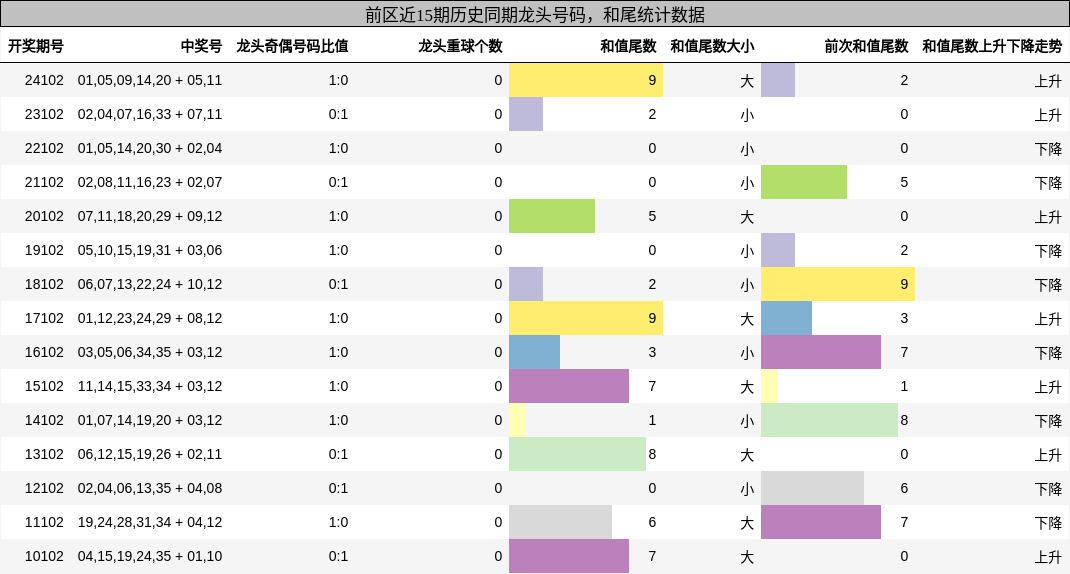Click the light green 和值尾数 bar in row 13102
This screenshot has width=1070, height=574.
tap(577, 454)
